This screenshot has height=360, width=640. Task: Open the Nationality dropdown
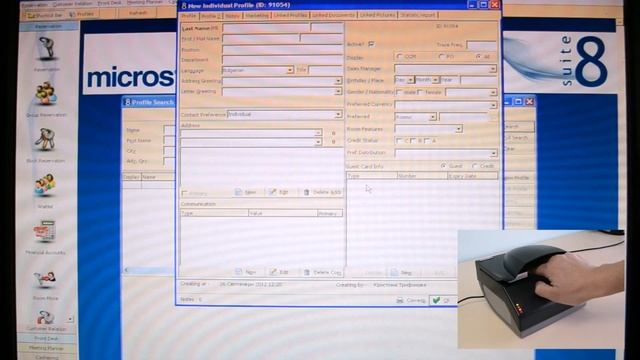(493, 93)
